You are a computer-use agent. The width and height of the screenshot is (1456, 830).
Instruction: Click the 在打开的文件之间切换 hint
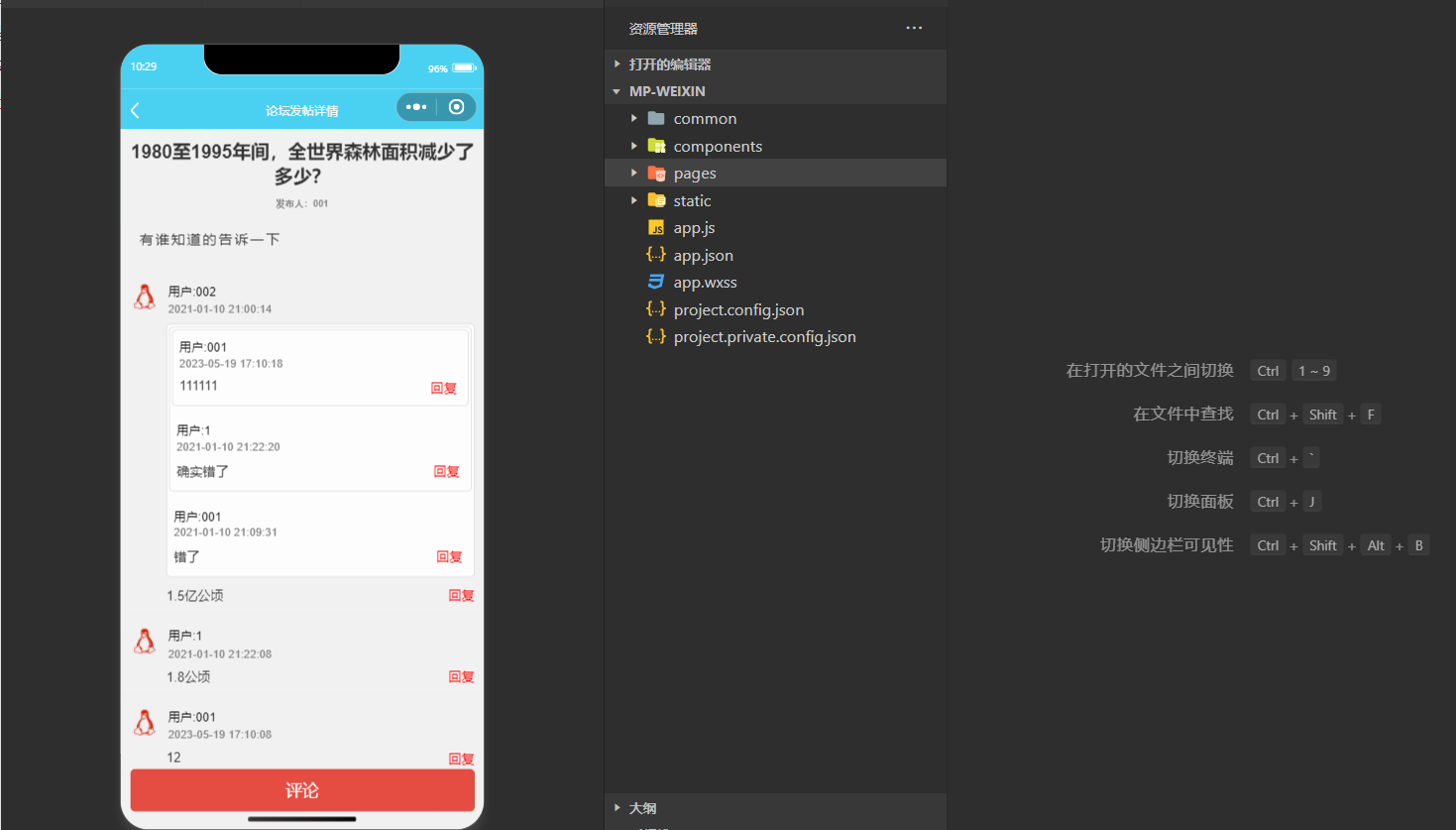click(1150, 370)
